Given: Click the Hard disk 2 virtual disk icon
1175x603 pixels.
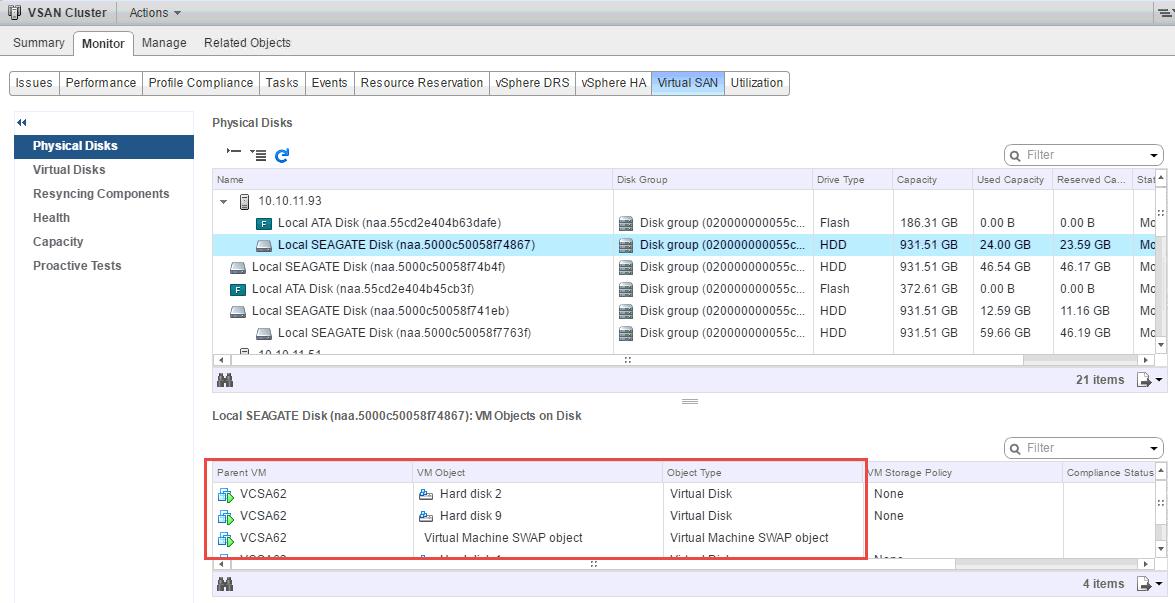Looking at the screenshot, I should [426, 494].
